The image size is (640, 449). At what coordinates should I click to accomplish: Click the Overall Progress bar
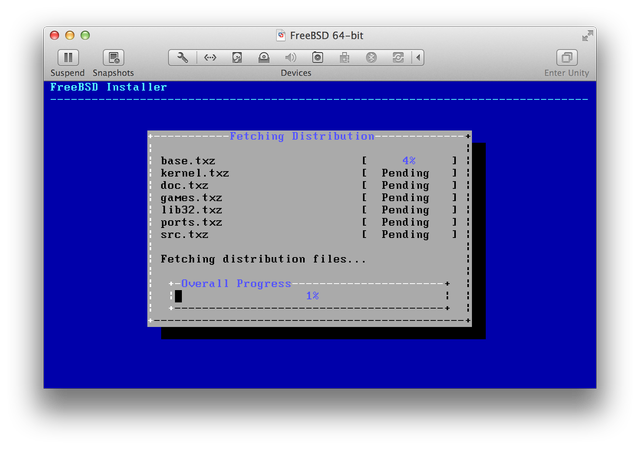309,296
